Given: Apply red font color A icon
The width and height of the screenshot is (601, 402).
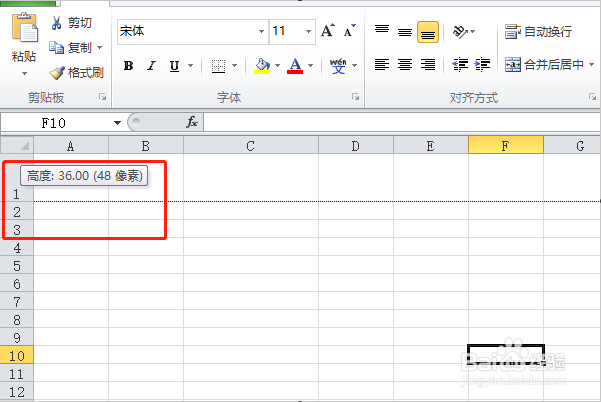Looking at the screenshot, I should pyautogui.click(x=295, y=66).
